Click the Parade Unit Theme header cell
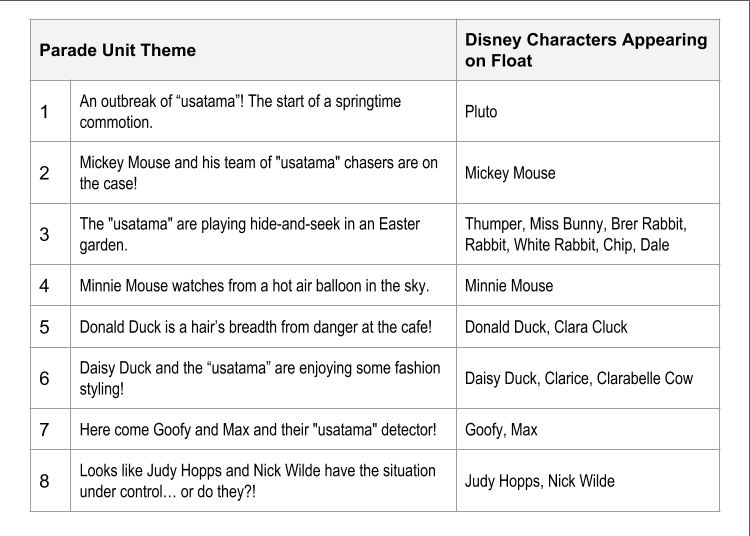Viewport: 750px width, 536px height. pos(243,50)
